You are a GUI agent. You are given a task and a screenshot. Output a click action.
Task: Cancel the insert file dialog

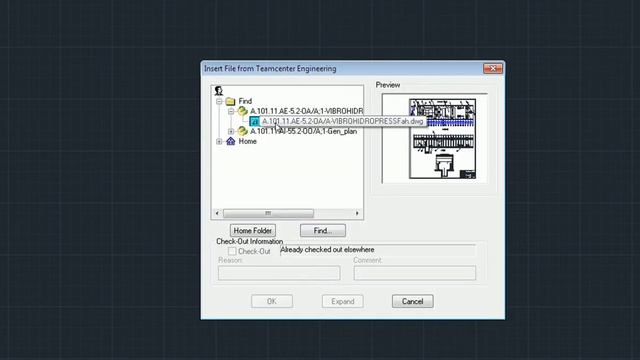[413, 301]
